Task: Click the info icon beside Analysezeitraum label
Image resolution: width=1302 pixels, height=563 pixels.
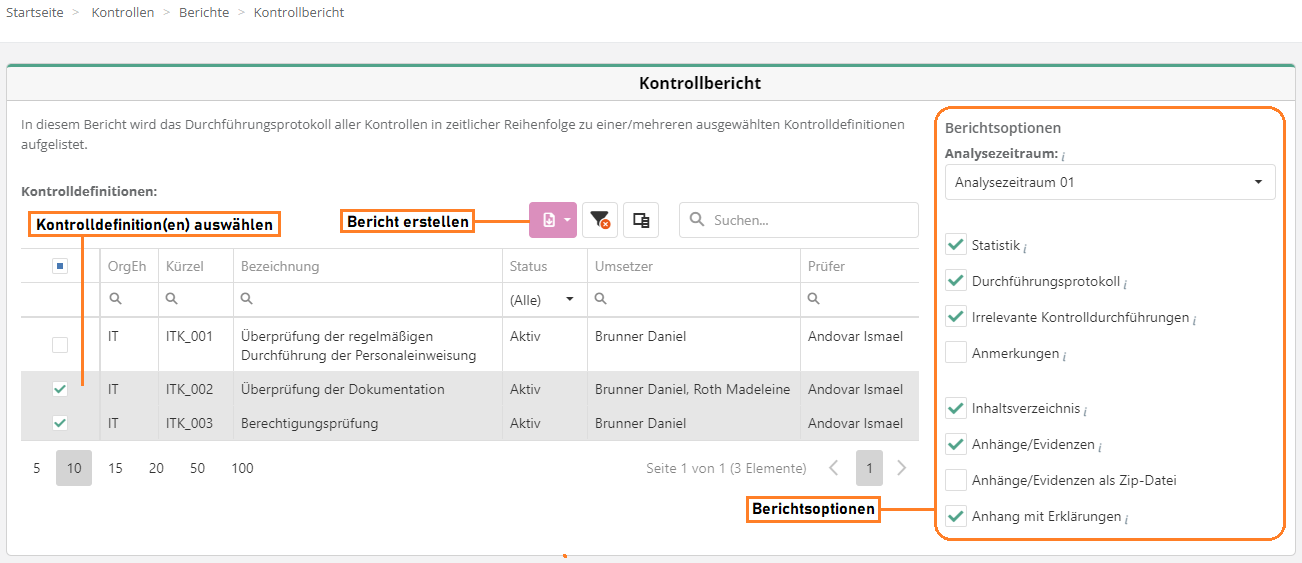Action: tap(1063, 156)
